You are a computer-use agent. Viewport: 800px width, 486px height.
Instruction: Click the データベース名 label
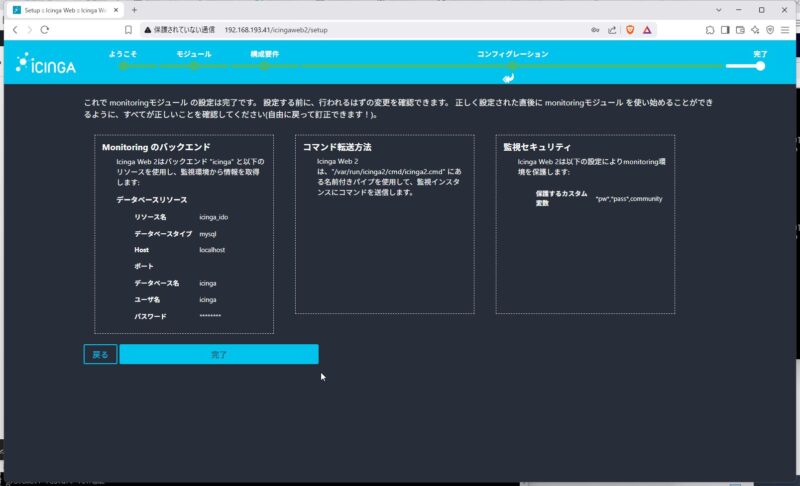pyautogui.click(x=157, y=283)
